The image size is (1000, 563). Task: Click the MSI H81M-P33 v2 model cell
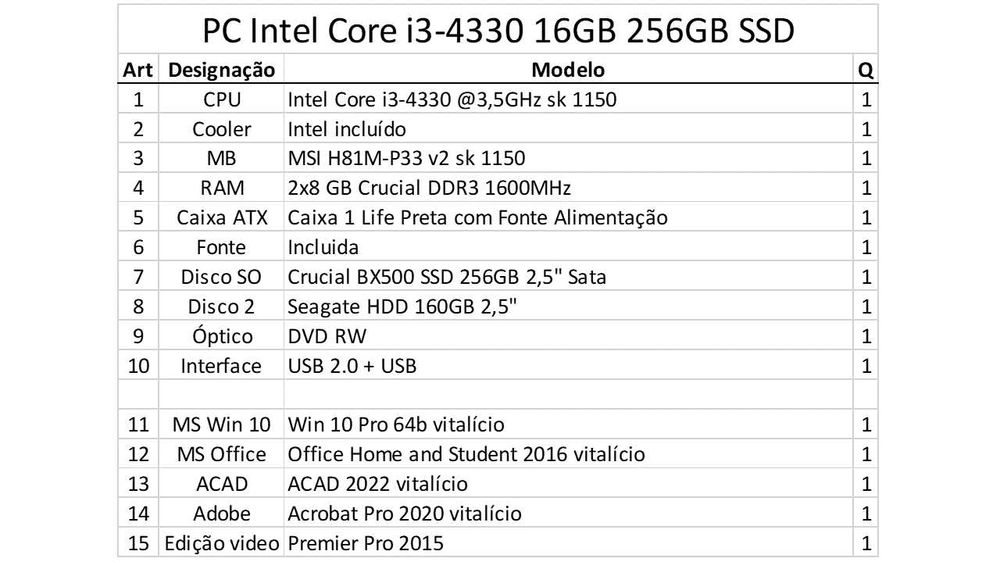coord(406,159)
